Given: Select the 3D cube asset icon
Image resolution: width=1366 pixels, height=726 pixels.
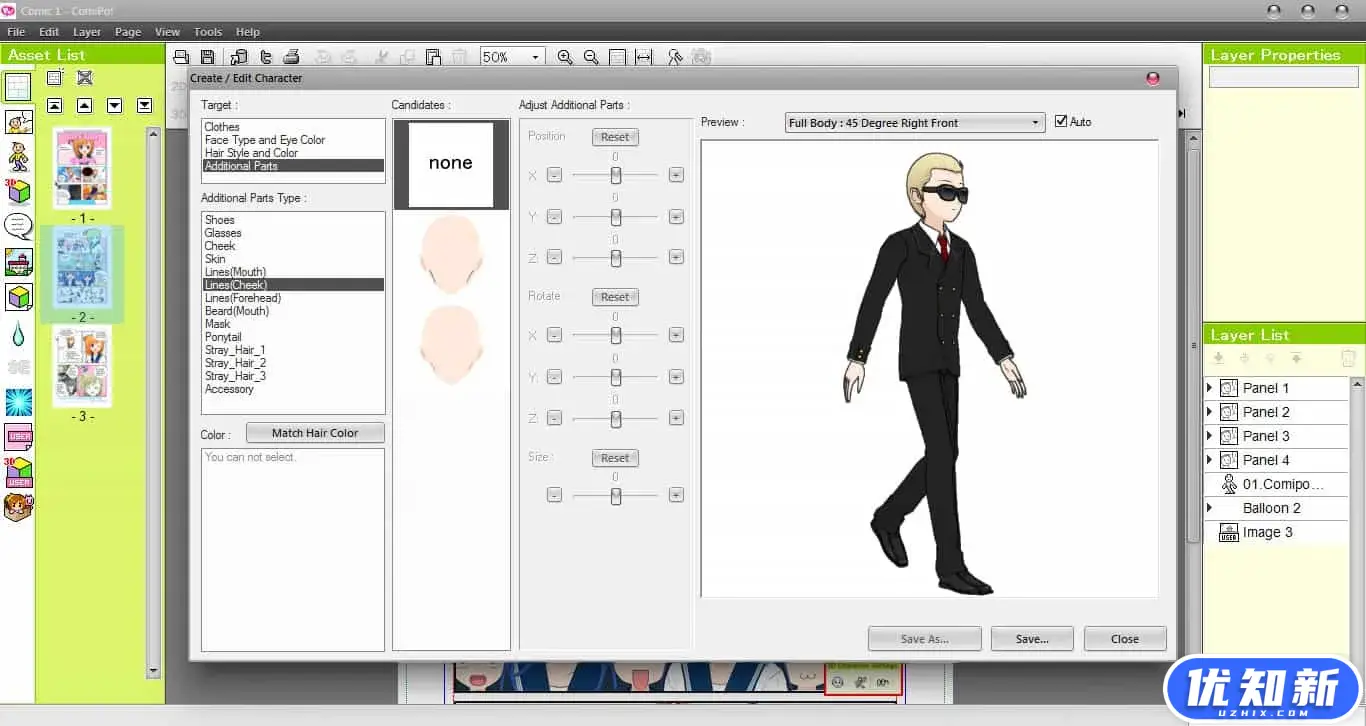Looking at the screenshot, I should click(18, 191).
